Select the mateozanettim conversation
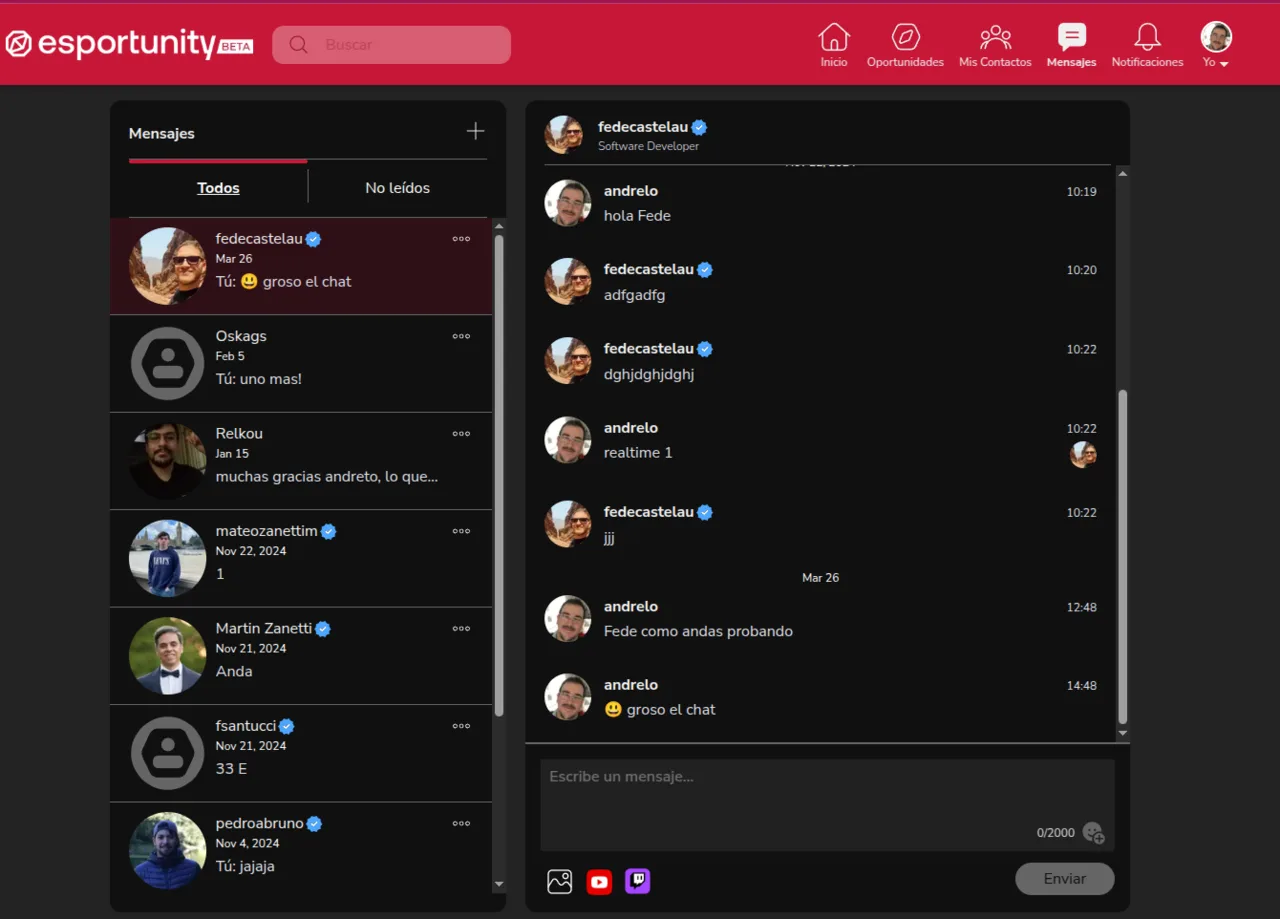Viewport: 1280px width, 919px height. click(301, 559)
